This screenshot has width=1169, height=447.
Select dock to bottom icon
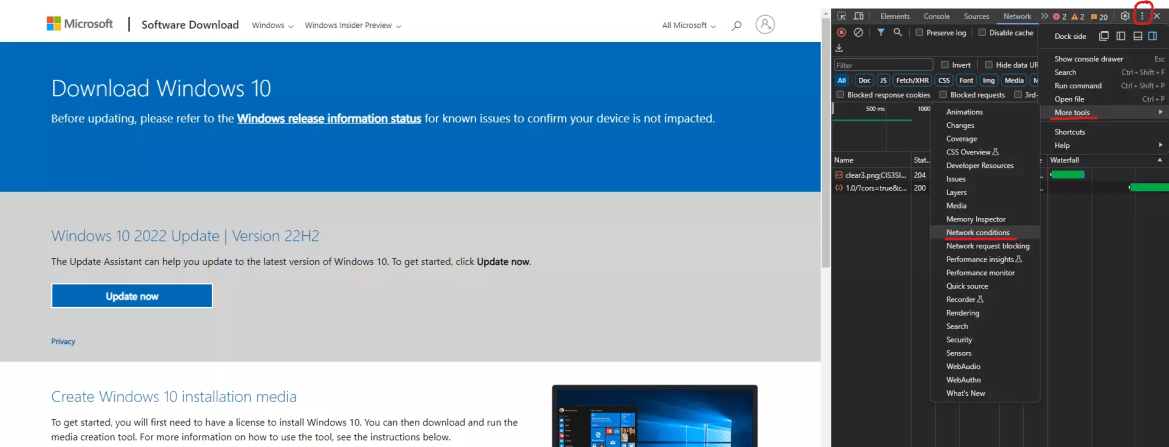pyautogui.click(x=1138, y=36)
